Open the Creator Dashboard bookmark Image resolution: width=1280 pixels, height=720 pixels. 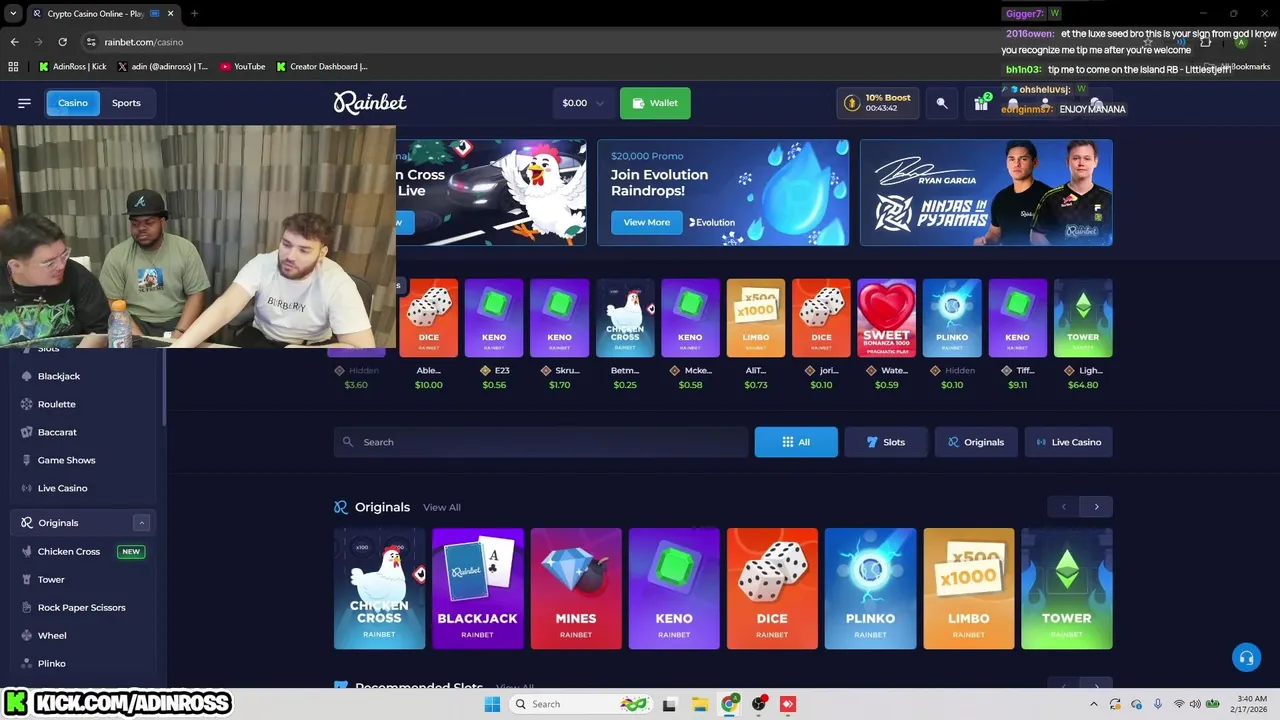(322, 67)
